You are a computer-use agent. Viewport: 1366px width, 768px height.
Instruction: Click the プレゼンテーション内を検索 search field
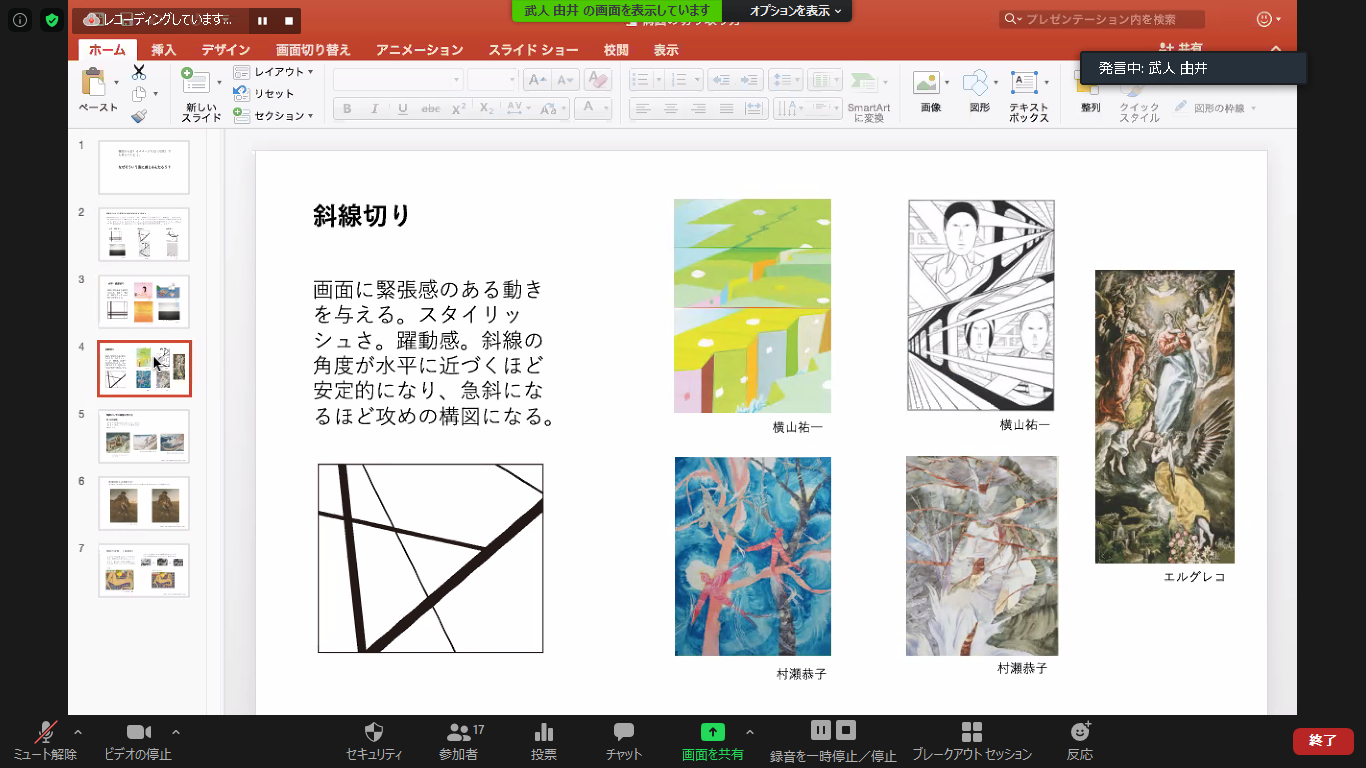(1102, 19)
